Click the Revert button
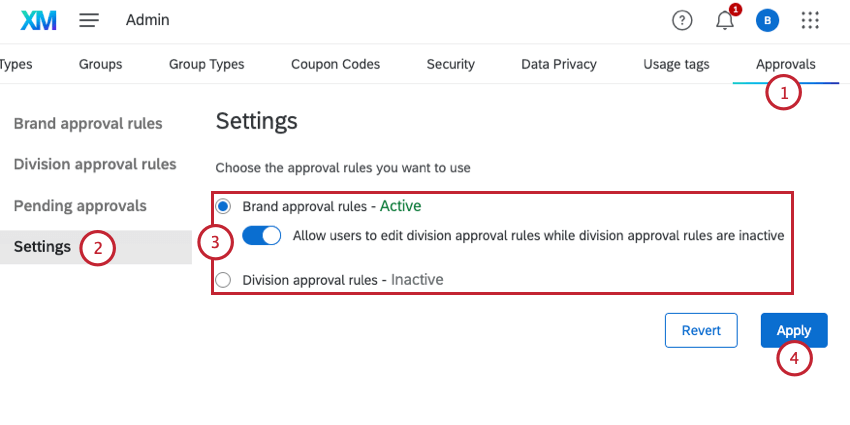 point(701,330)
